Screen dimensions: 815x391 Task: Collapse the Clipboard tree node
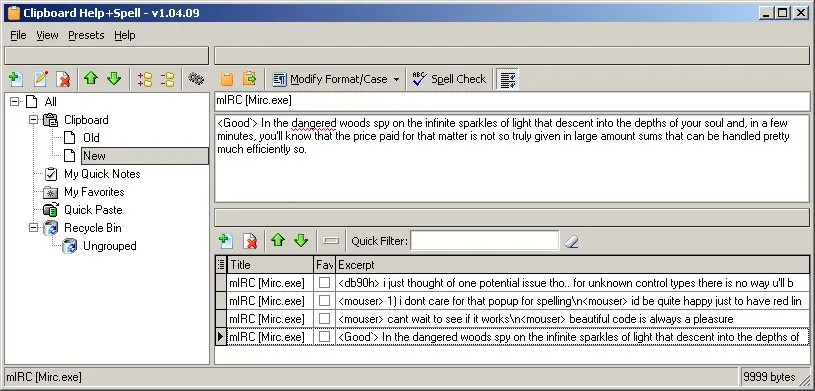tap(33, 120)
